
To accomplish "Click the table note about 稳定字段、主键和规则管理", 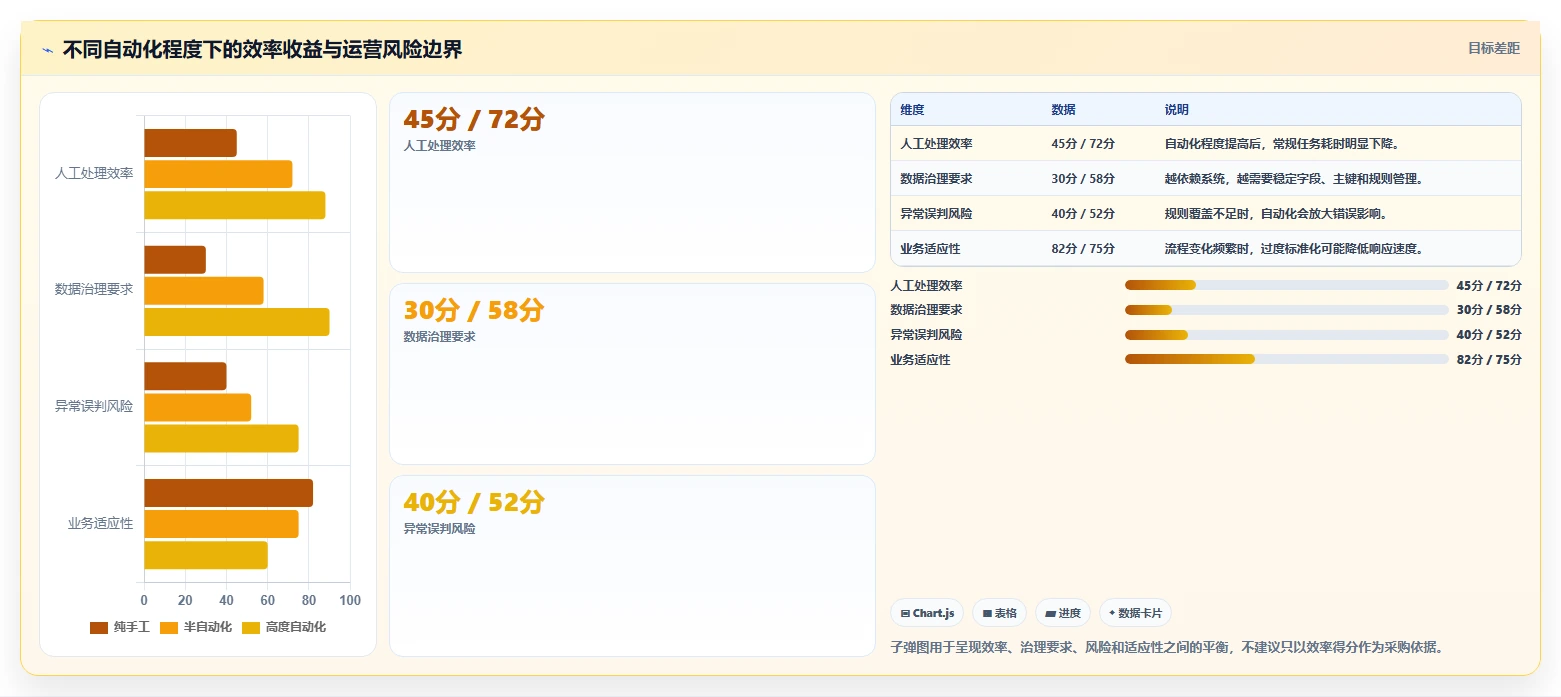I will pyautogui.click(x=1294, y=179).
